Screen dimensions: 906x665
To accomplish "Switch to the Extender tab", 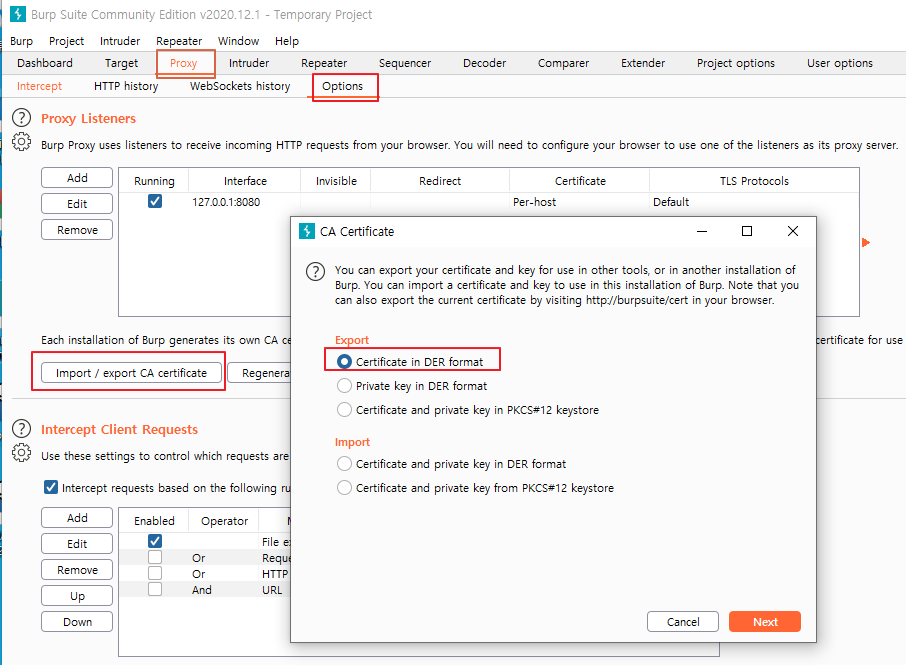I will [643, 63].
